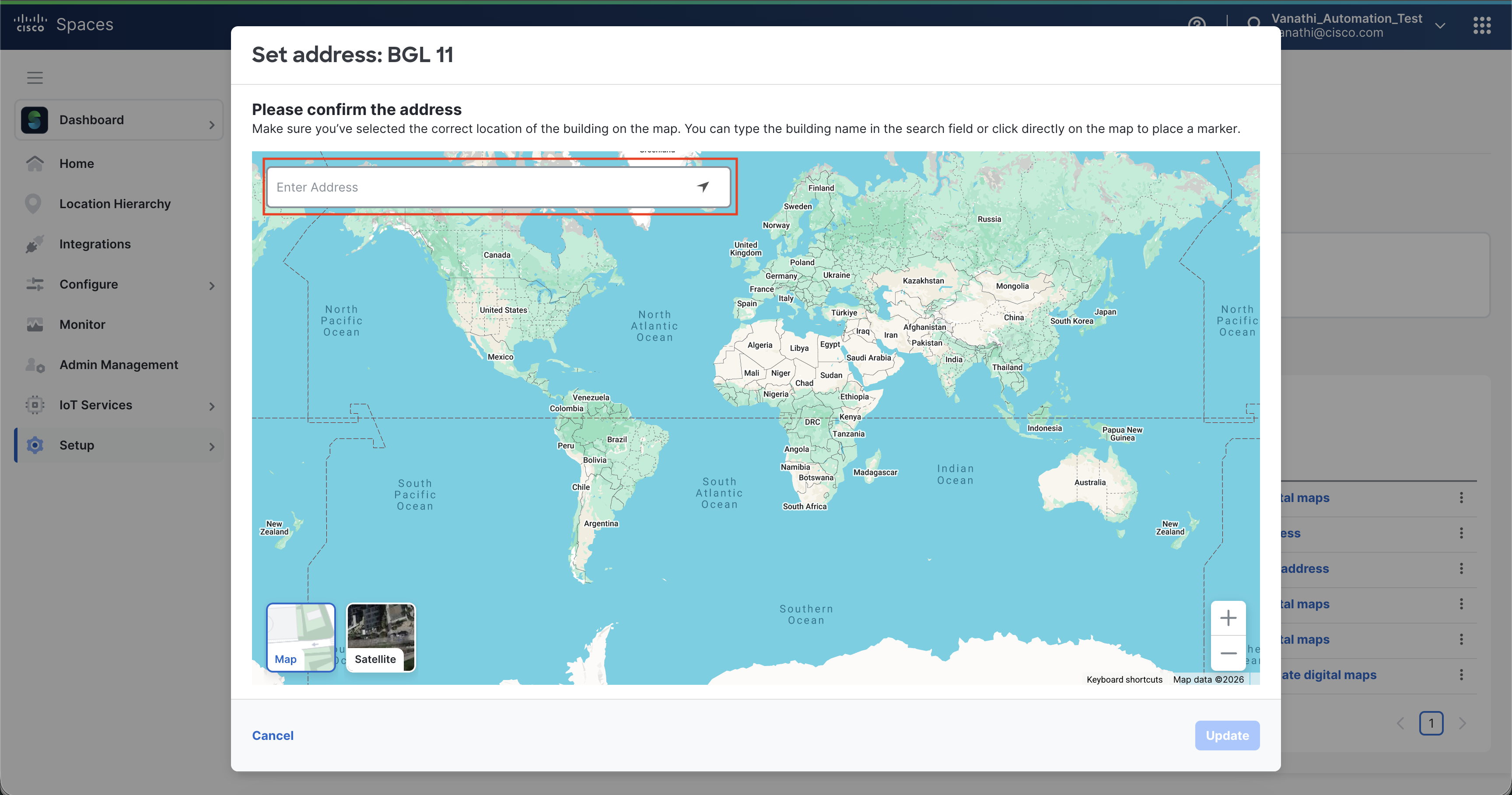Click the Setup gear icon
Screen dimensions: 1512x795
(35, 445)
